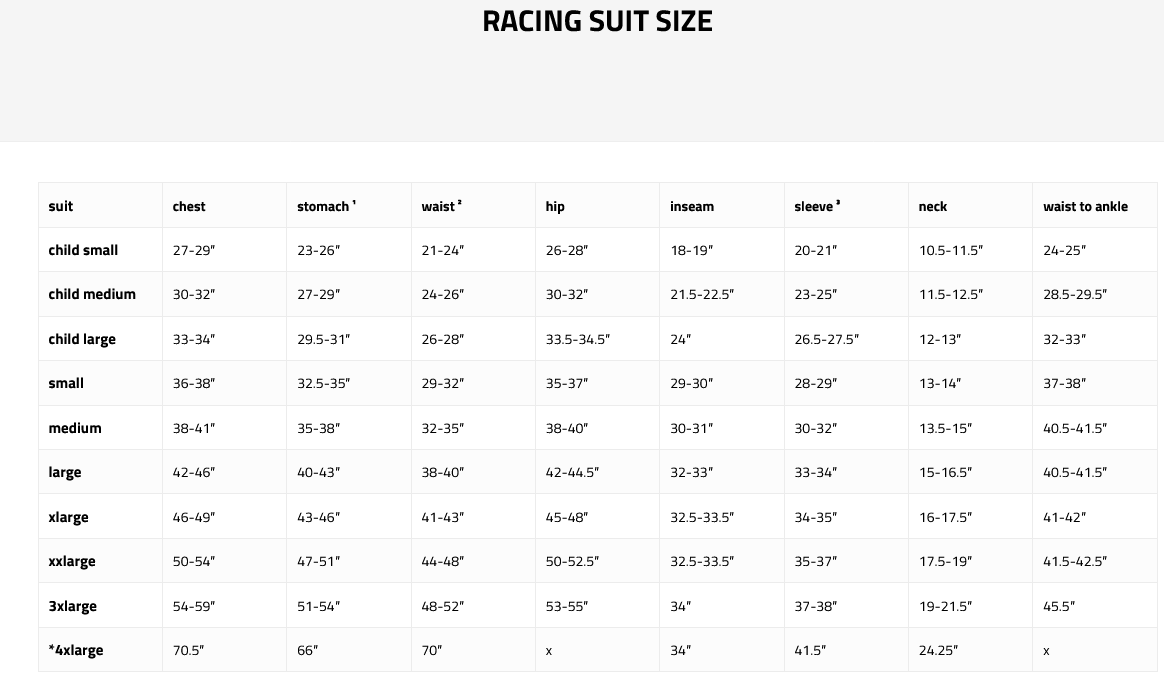This screenshot has height=687, width=1164.
Task: Click the neck column header
Action: (933, 206)
